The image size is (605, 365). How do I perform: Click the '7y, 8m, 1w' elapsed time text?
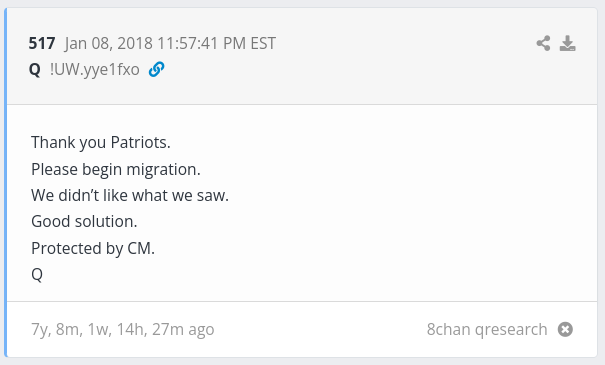pos(70,329)
